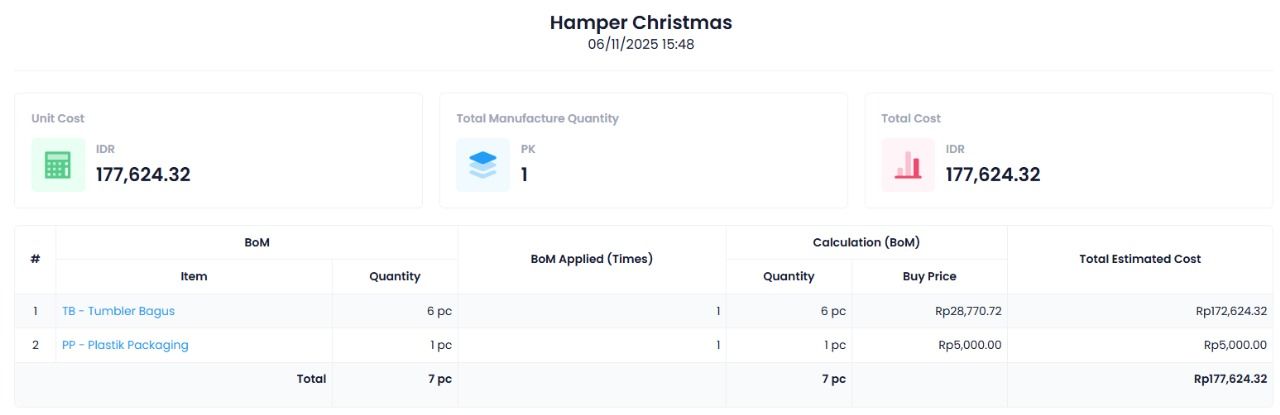The image size is (1280, 415).
Task: Open the PP - Plastik Packaging item link
Action: [x=125, y=345]
